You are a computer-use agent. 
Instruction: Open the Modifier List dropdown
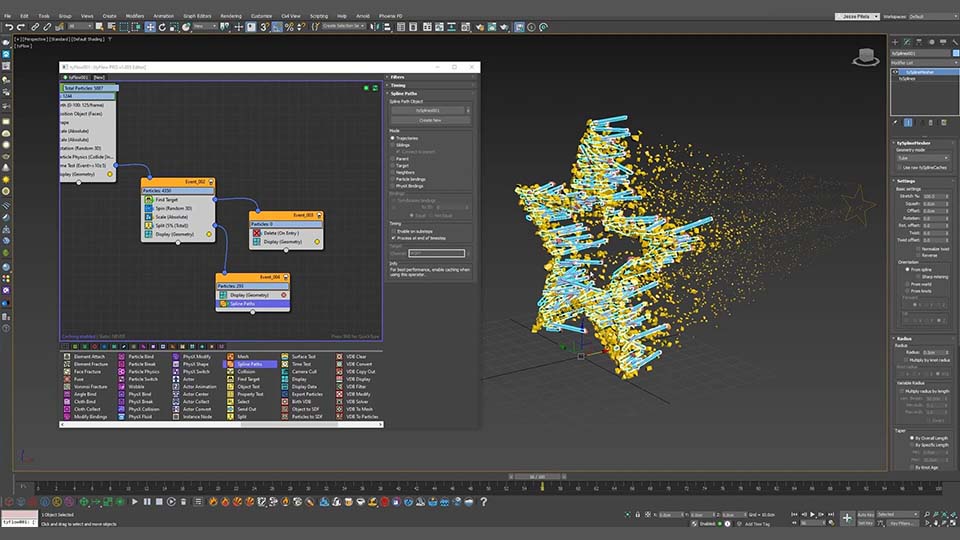click(924, 62)
